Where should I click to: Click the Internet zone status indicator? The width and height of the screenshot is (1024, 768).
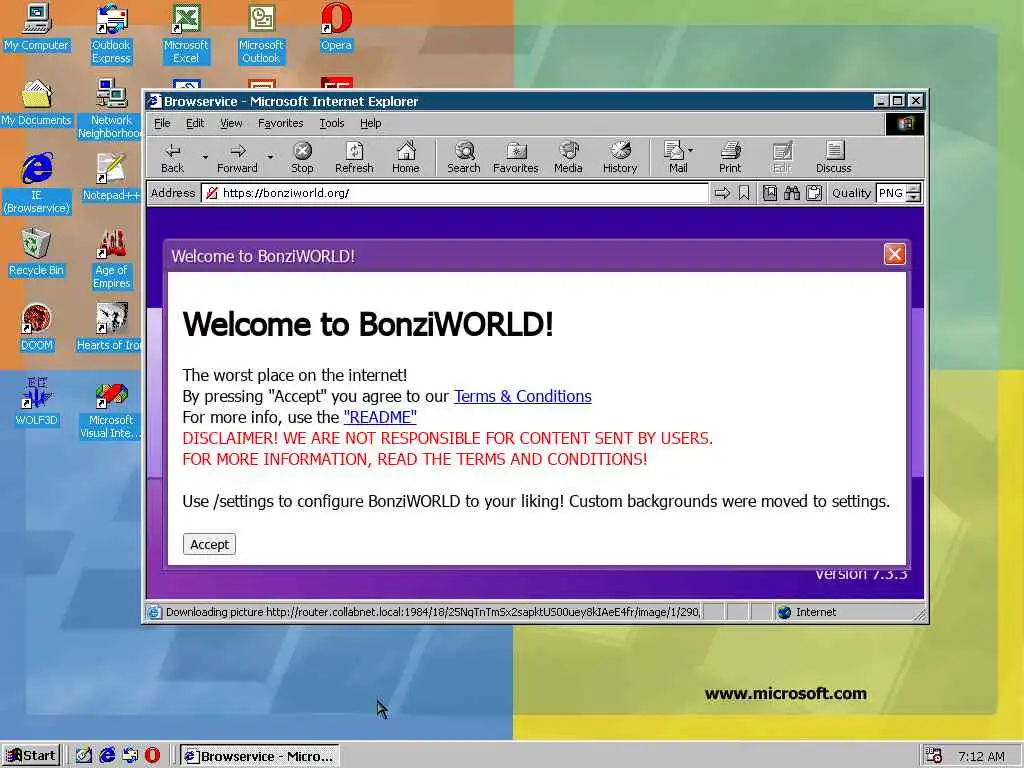pyautogui.click(x=807, y=612)
